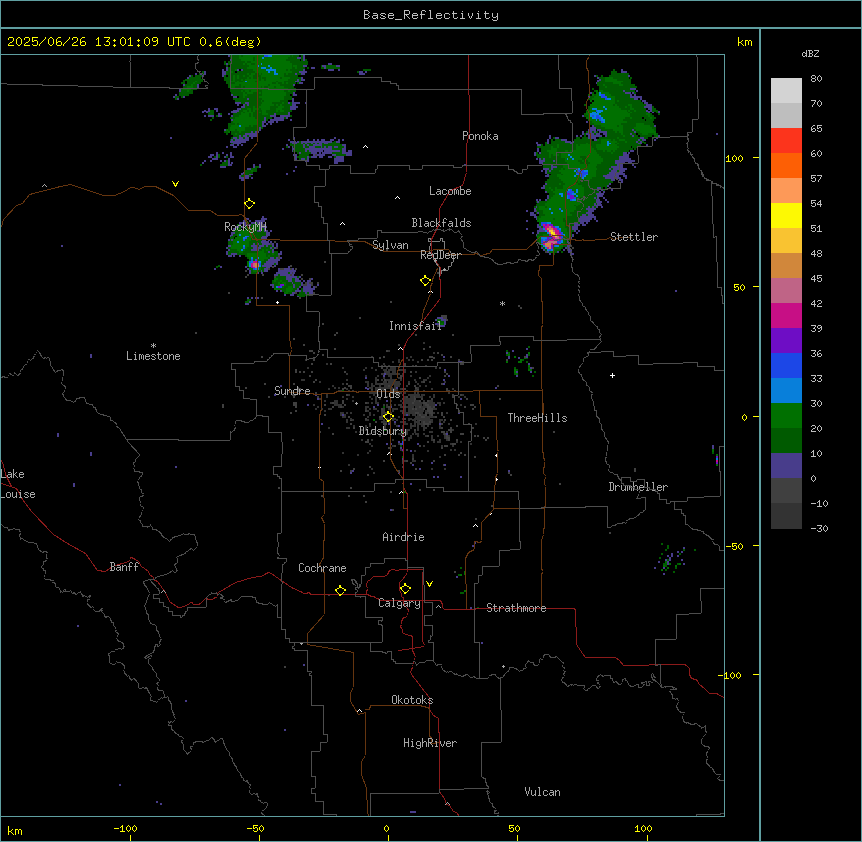
Task: Click the Ponoka city label
Action: (x=480, y=136)
